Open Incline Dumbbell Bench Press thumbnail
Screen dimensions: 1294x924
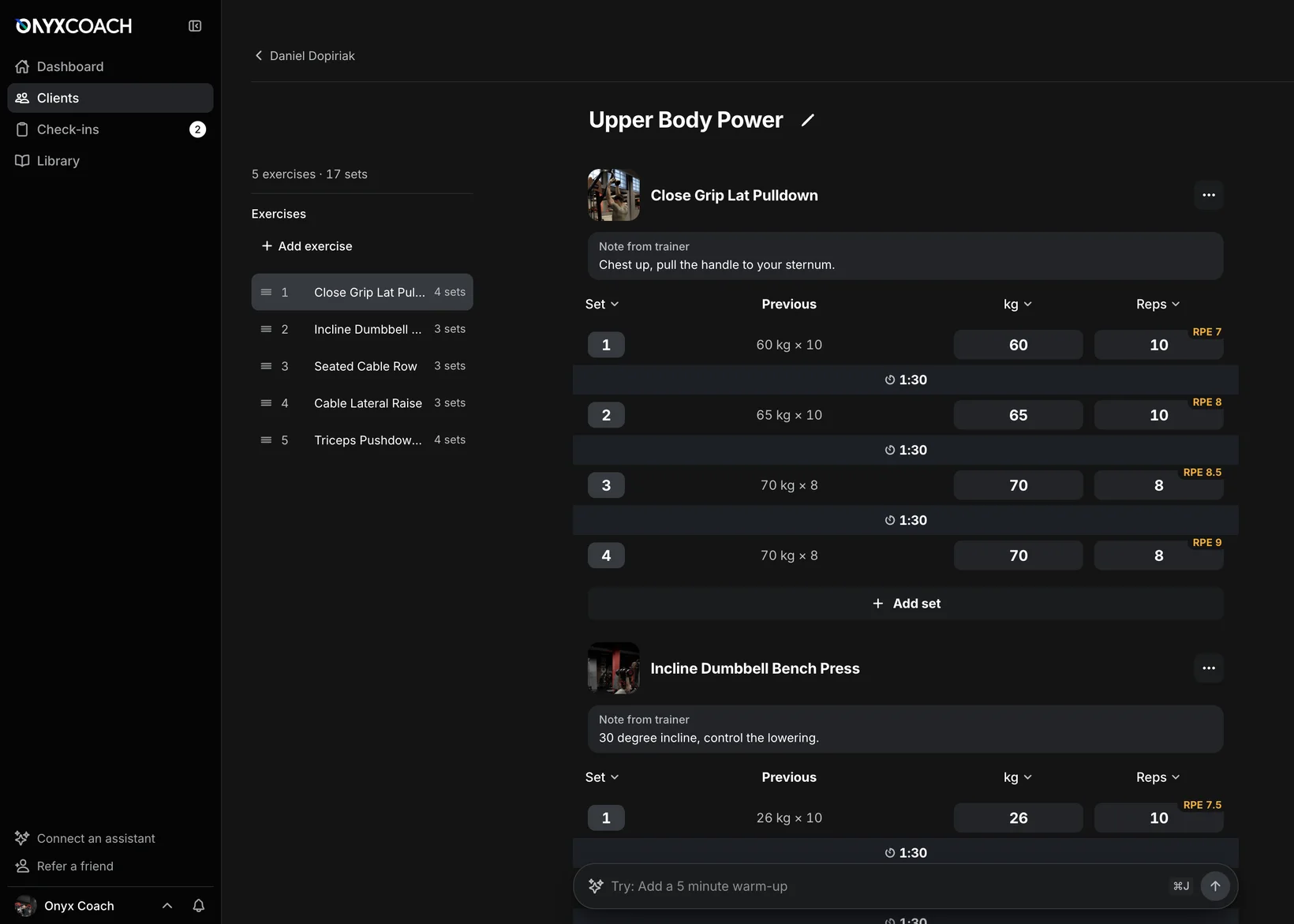[x=614, y=668]
